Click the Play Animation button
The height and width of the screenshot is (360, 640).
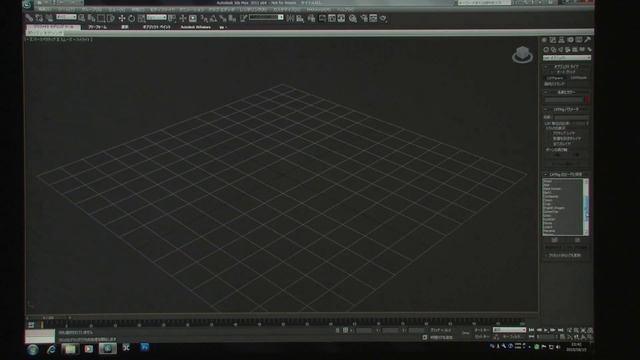click(x=546, y=330)
